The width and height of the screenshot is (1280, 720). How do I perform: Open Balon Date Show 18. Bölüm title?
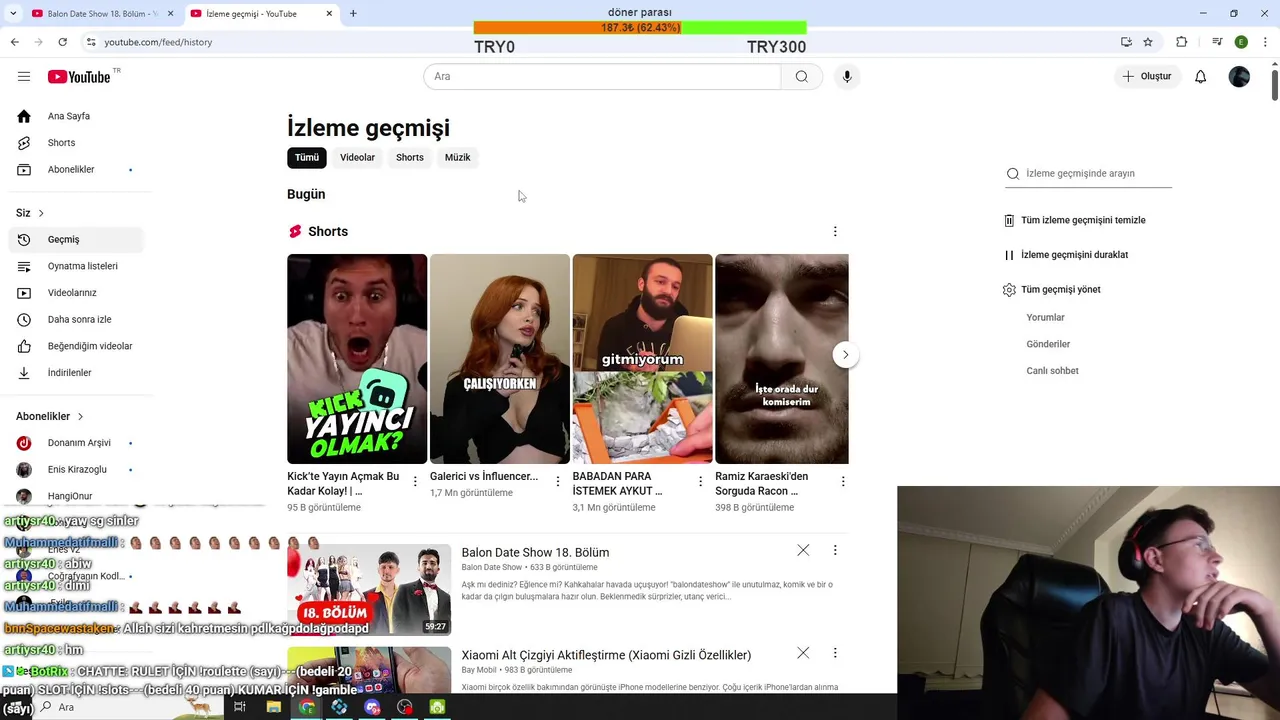click(535, 553)
